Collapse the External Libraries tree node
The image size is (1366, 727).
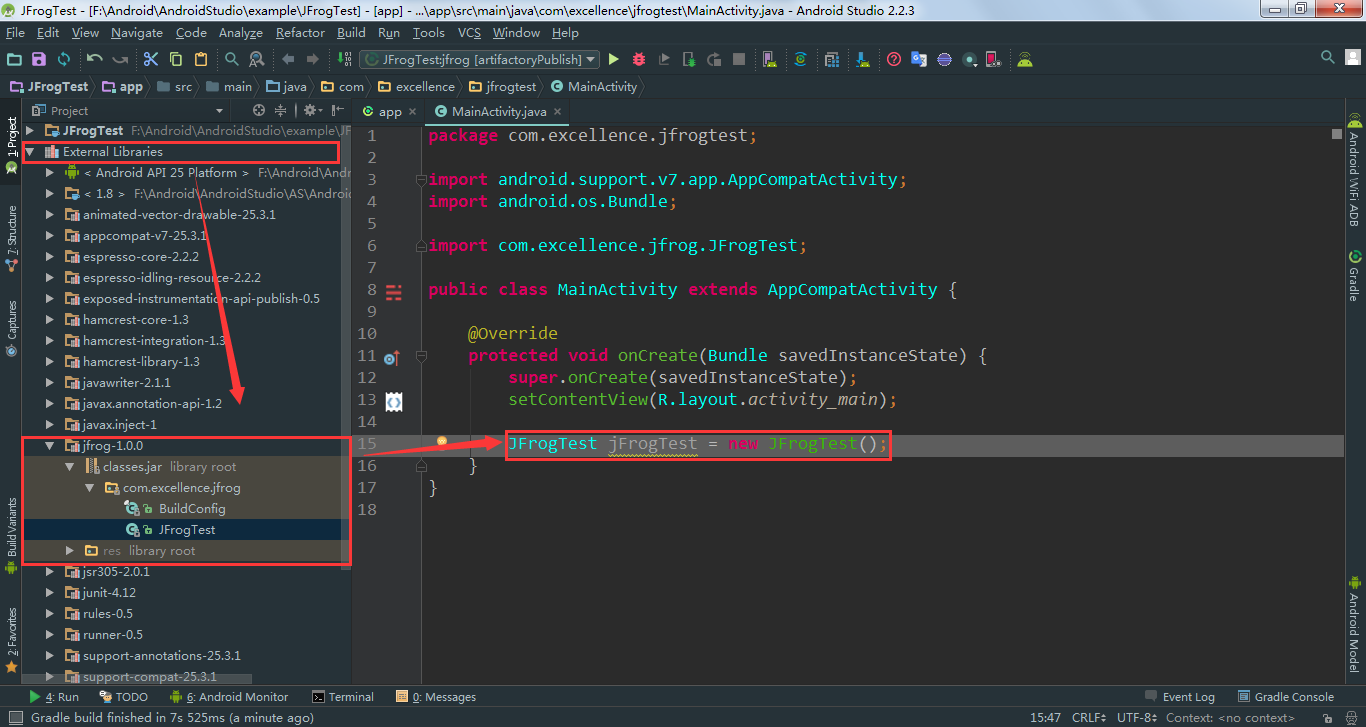(x=30, y=152)
